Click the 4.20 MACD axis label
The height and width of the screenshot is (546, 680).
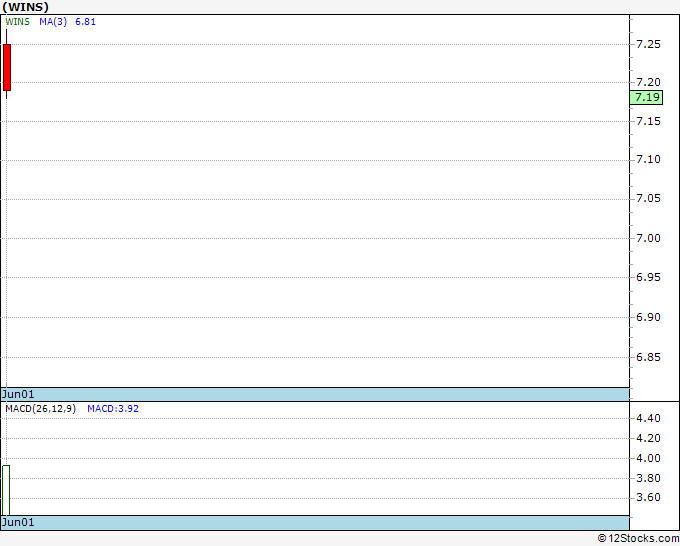648,438
